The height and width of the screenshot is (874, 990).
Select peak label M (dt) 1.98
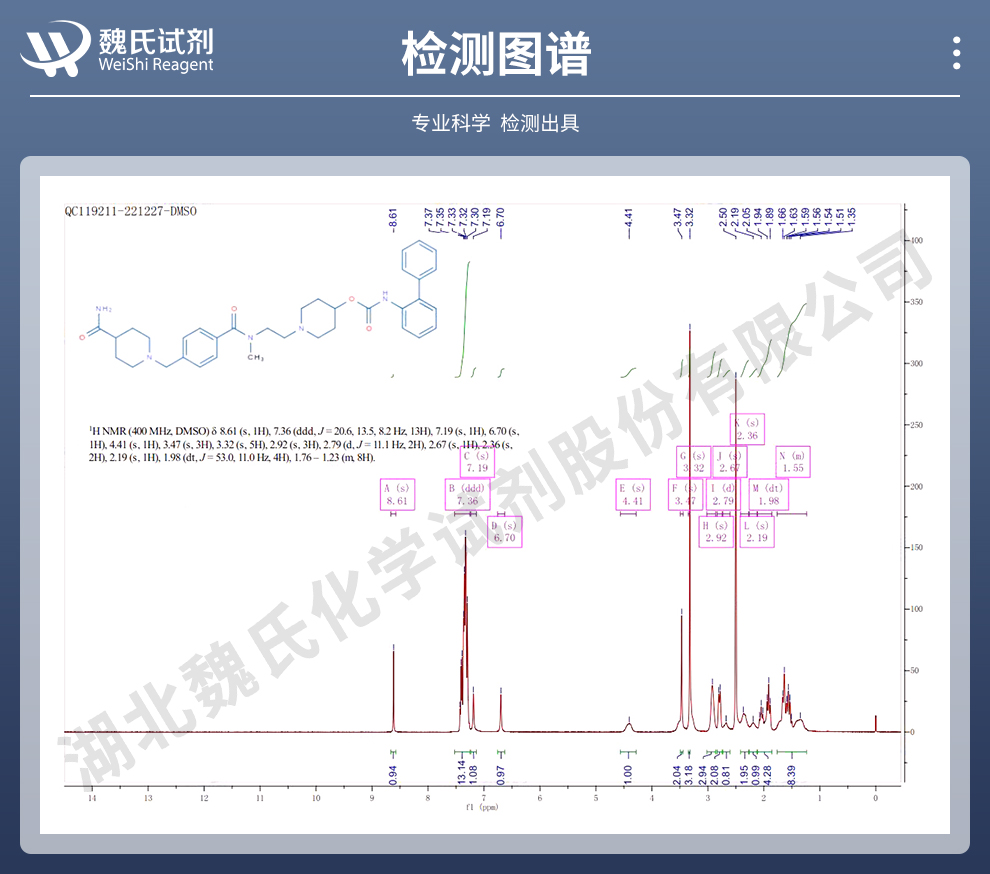click(768, 494)
